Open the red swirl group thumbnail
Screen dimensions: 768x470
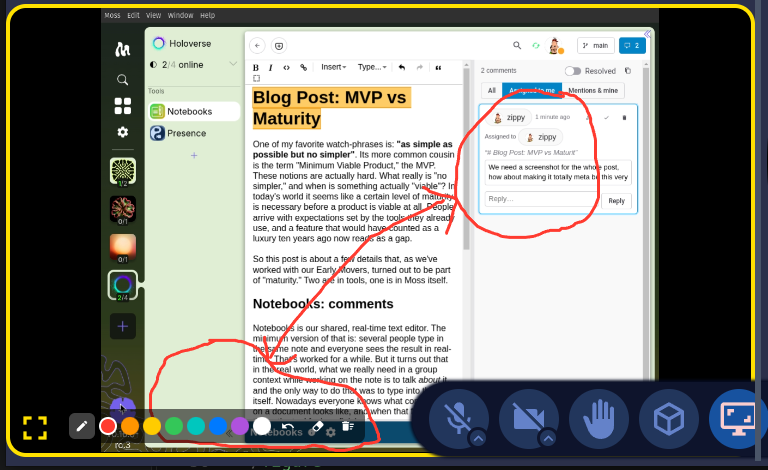[122, 210]
